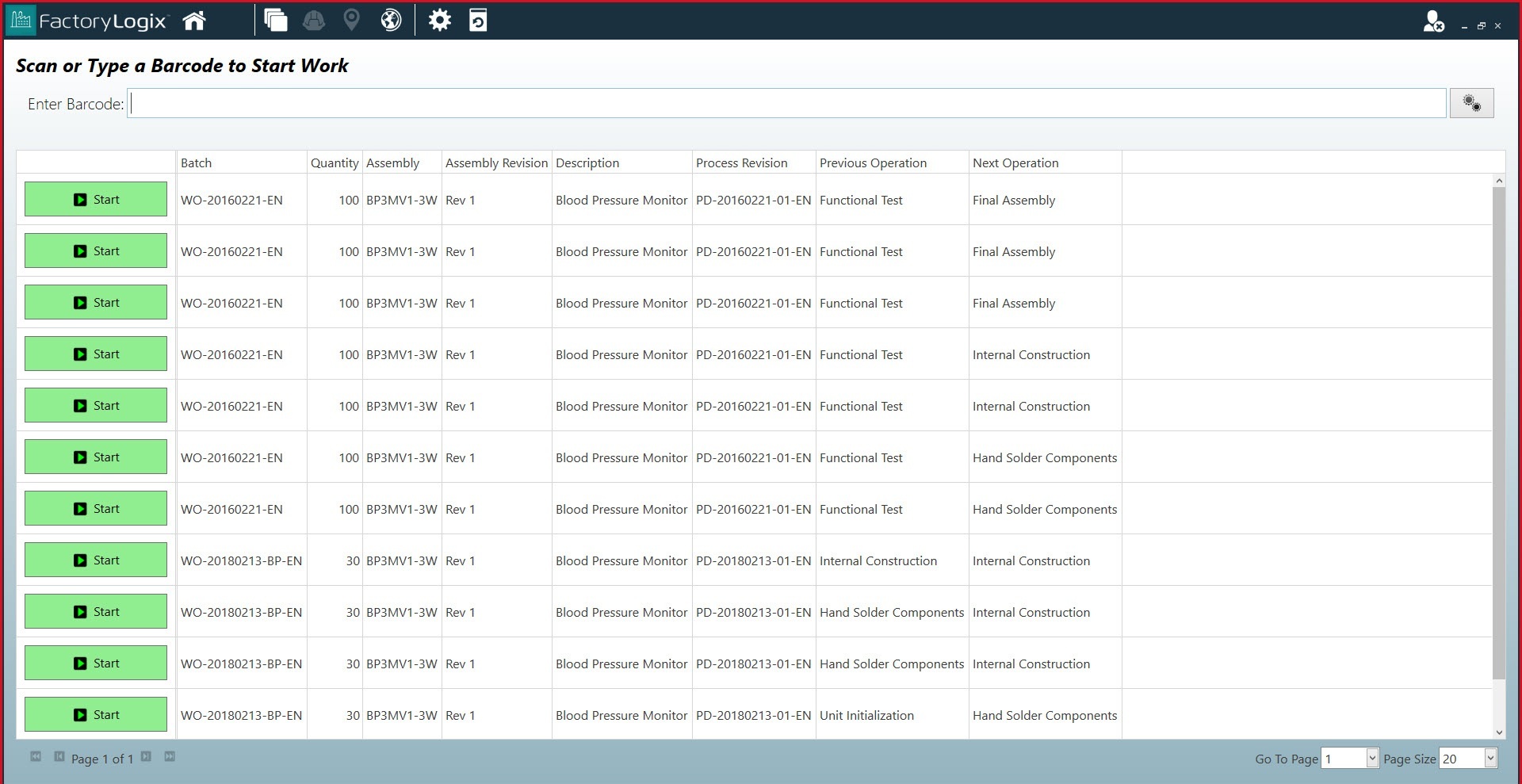Start the Unit Initialization batch row
The height and width of the screenshot is (784, 1522).
point(96,714)
